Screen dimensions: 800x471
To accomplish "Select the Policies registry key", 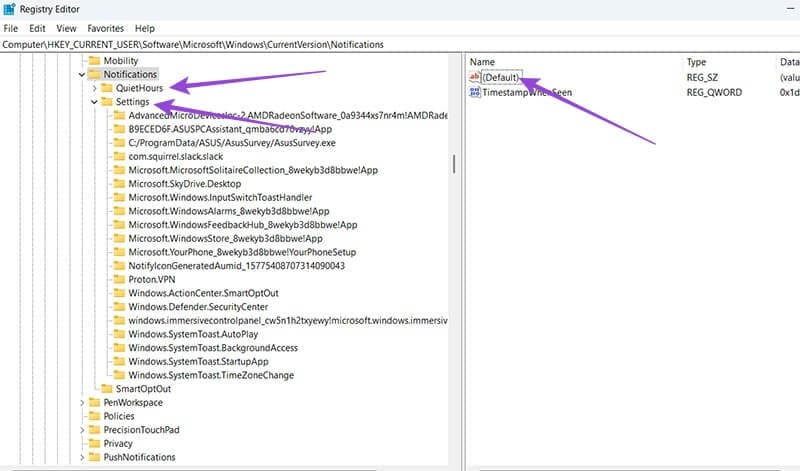I will [118, 416].
